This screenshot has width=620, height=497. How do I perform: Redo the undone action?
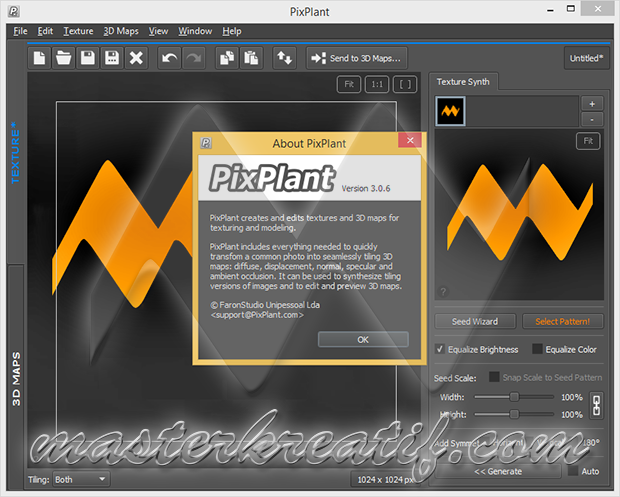[194, 58]
